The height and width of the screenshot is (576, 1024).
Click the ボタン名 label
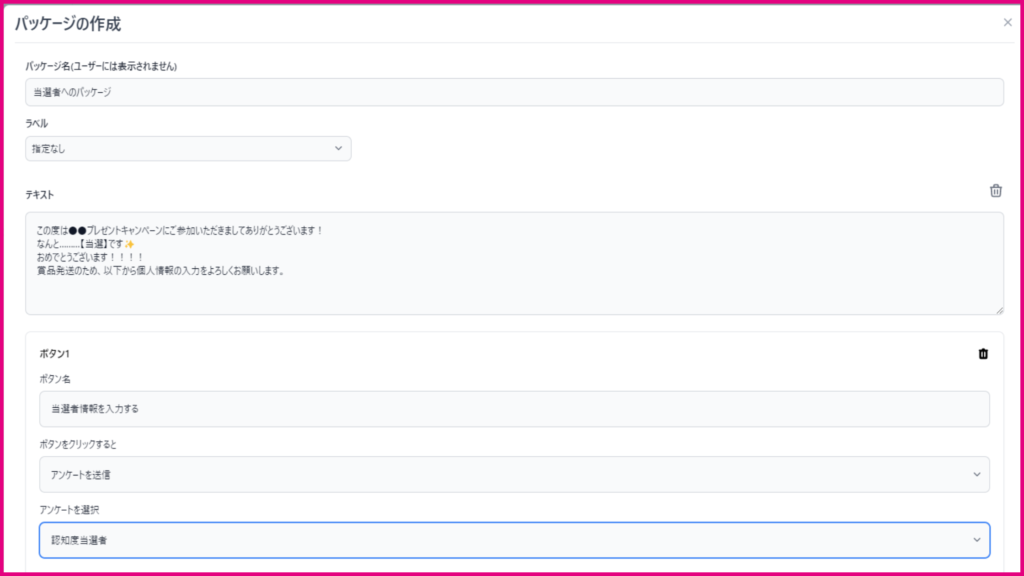(x=55, y=379)
